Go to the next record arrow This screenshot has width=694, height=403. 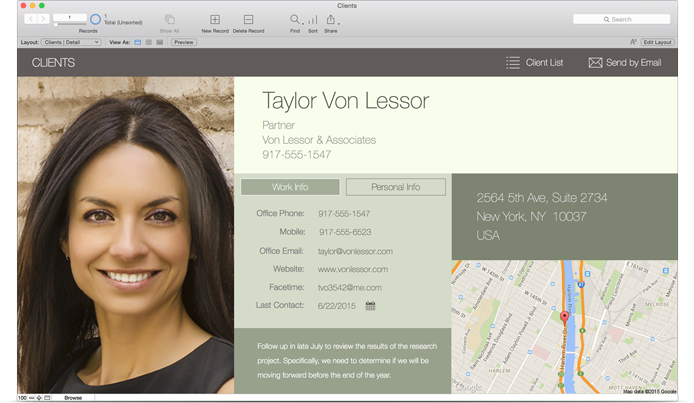click(43, 19)
